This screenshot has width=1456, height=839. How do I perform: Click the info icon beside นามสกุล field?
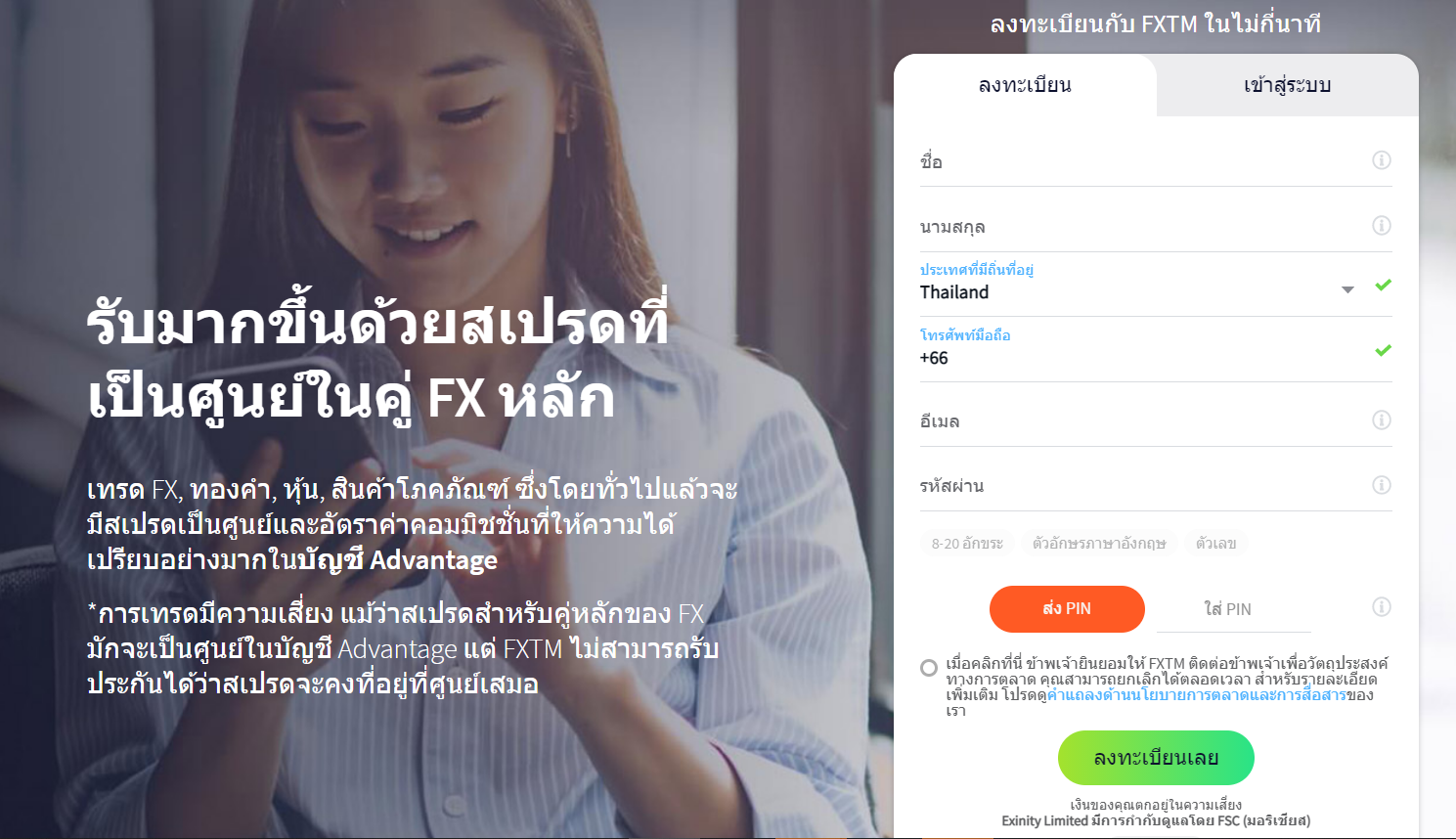1381,226
